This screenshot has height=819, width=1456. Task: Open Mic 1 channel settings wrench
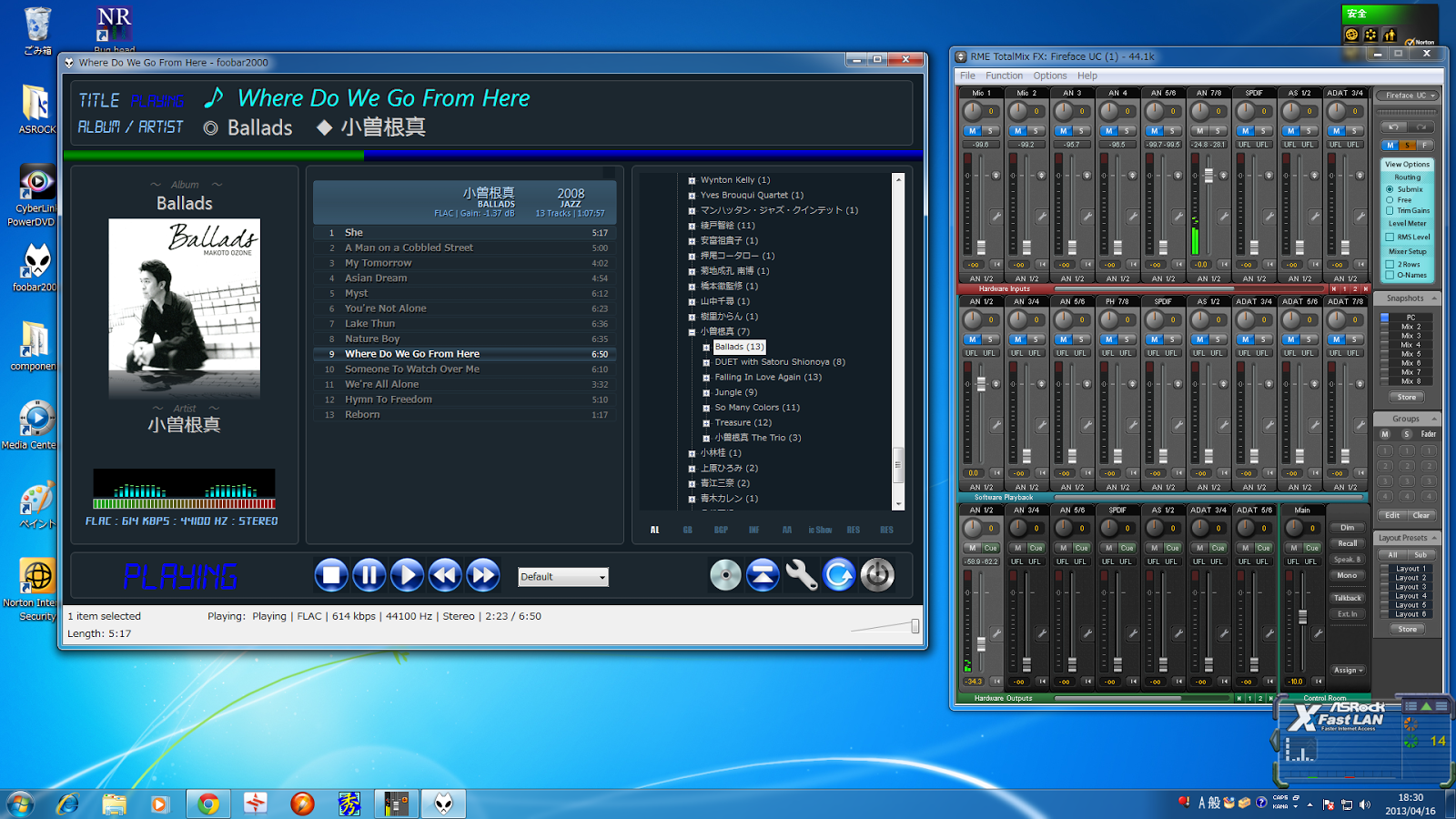[996, 217]
